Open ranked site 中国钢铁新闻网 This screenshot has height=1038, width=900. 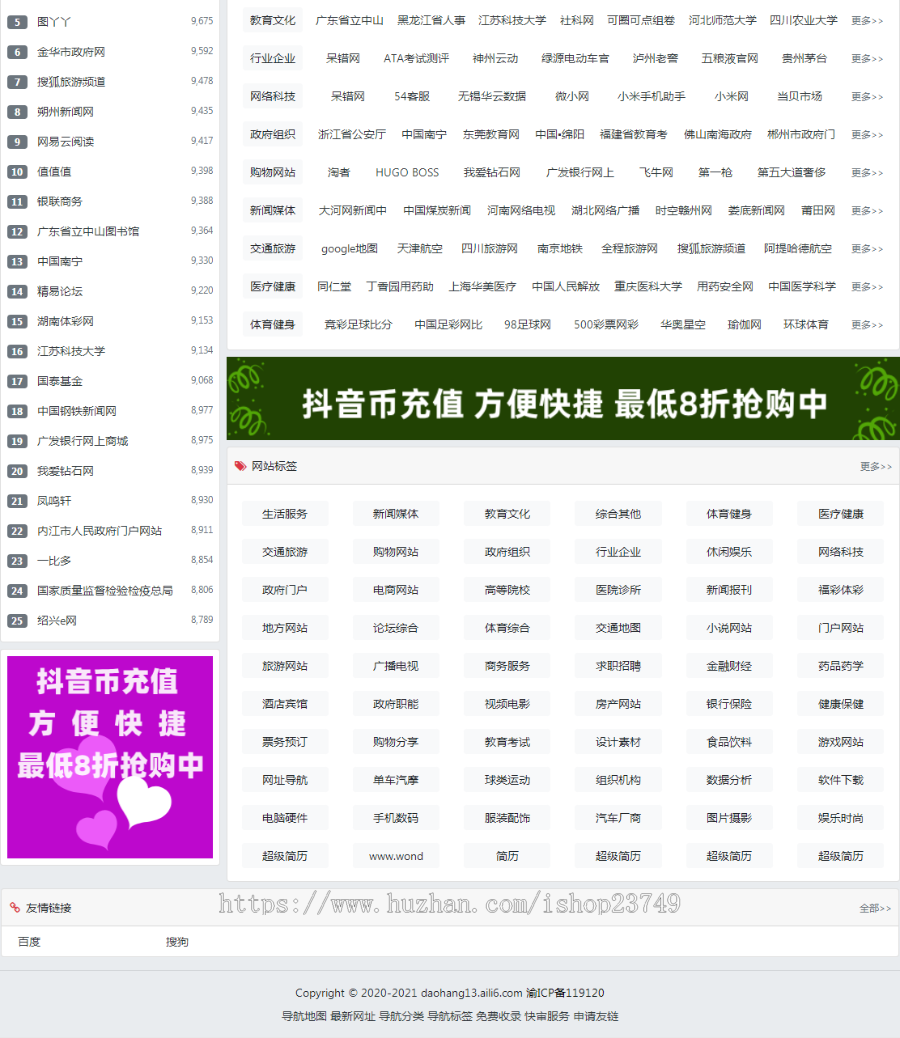pyautogui.click(x=77, y=411)
